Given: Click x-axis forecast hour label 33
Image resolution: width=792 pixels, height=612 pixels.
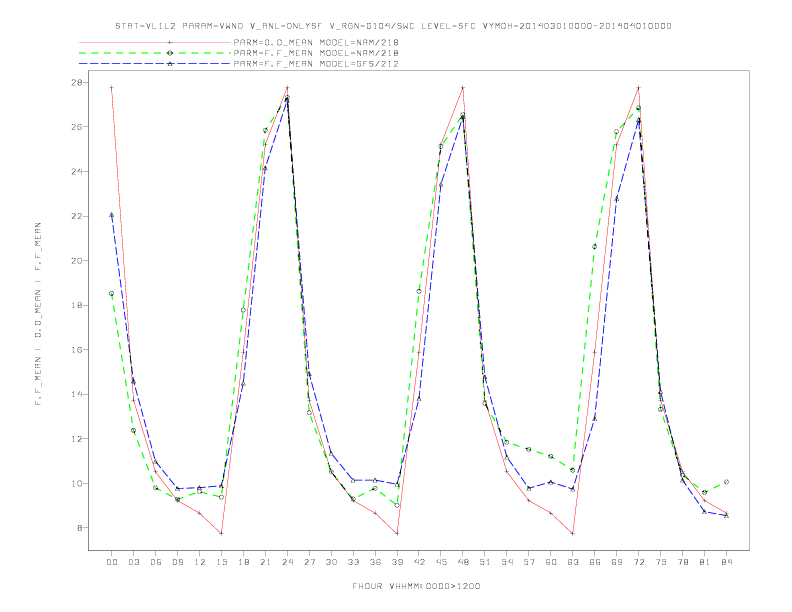Looking at the screenshot, I should (353, 562).
